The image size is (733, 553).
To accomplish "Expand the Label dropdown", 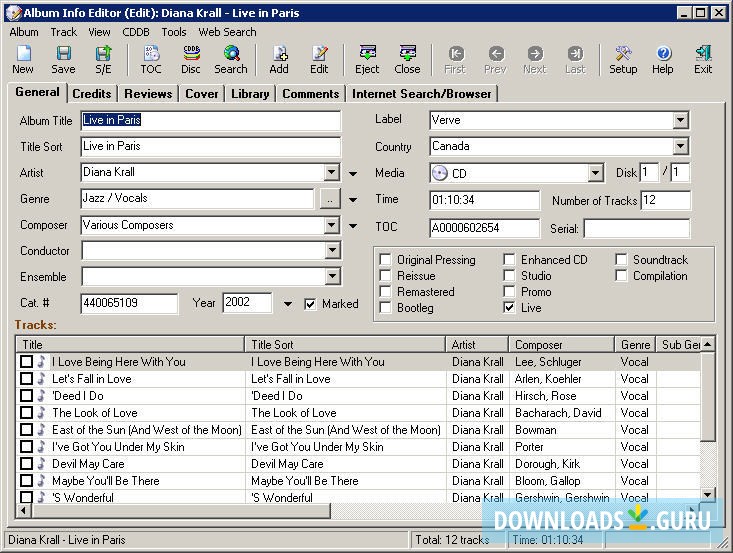I will pyautogui.click(x=680, y=121).
